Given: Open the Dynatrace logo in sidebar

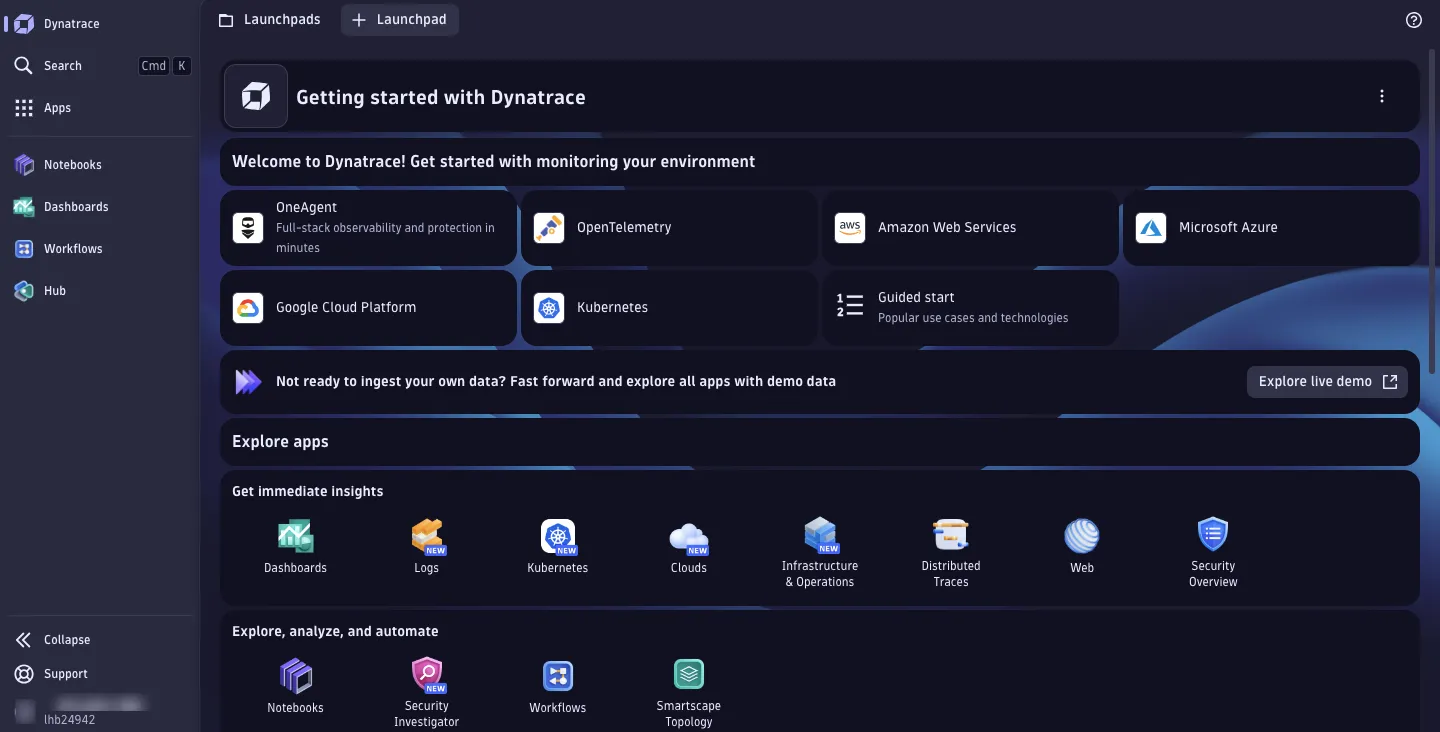Looking at the screenshot, I should 24,23.
